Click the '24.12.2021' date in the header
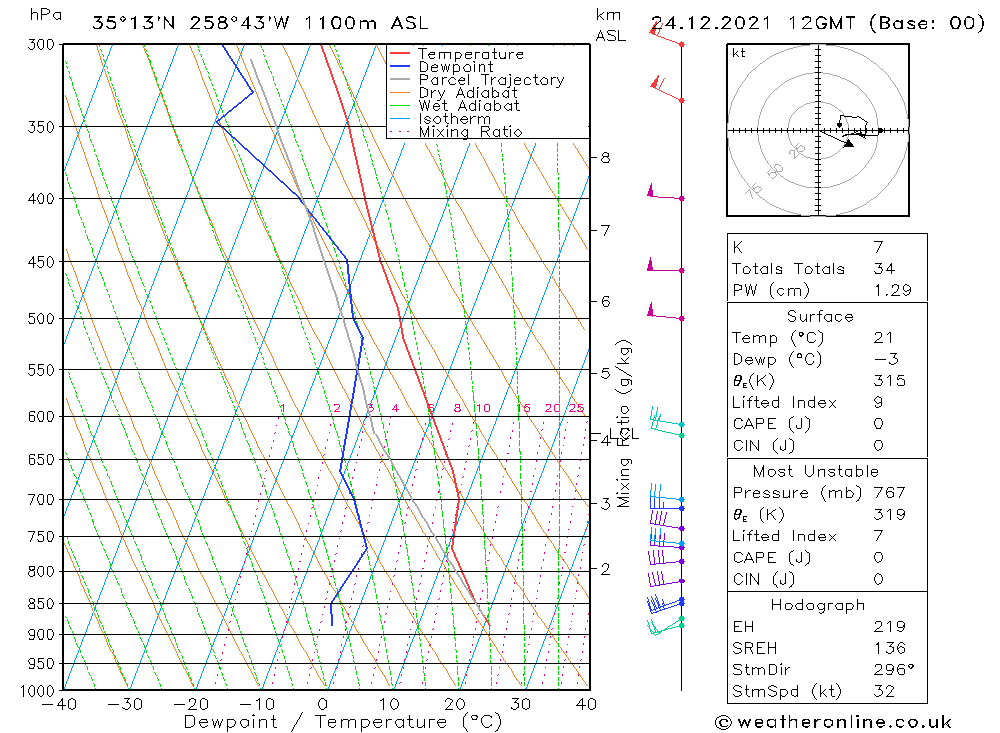This screenshot has height=733, width=1000. point(711,23)
